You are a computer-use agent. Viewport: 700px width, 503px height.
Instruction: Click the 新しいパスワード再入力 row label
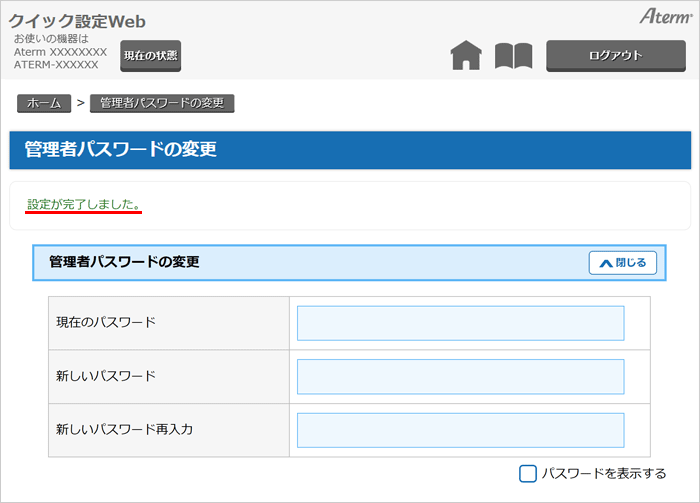coord(124,429)
